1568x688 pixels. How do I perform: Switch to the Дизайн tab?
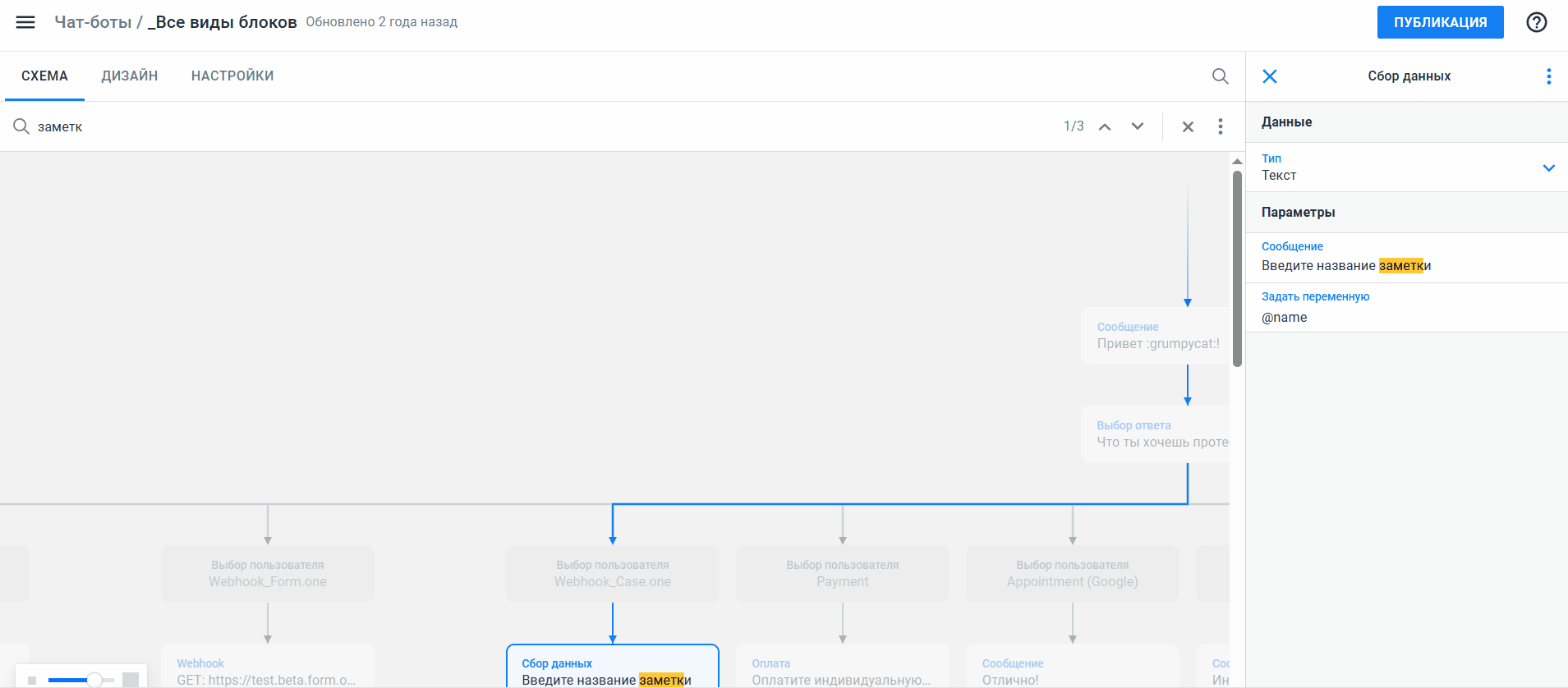point(130,76)
